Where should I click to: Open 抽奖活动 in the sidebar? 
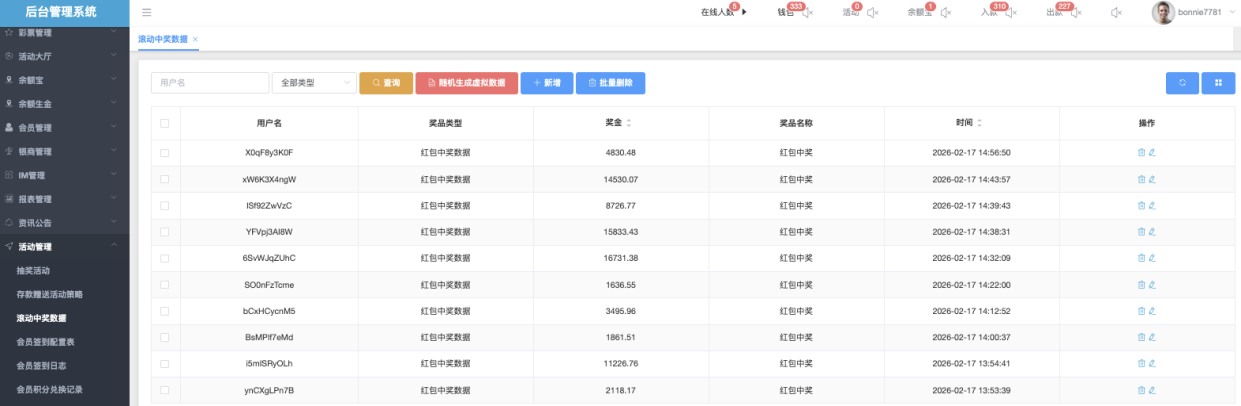pyautogui.click(x=34, y=271)
